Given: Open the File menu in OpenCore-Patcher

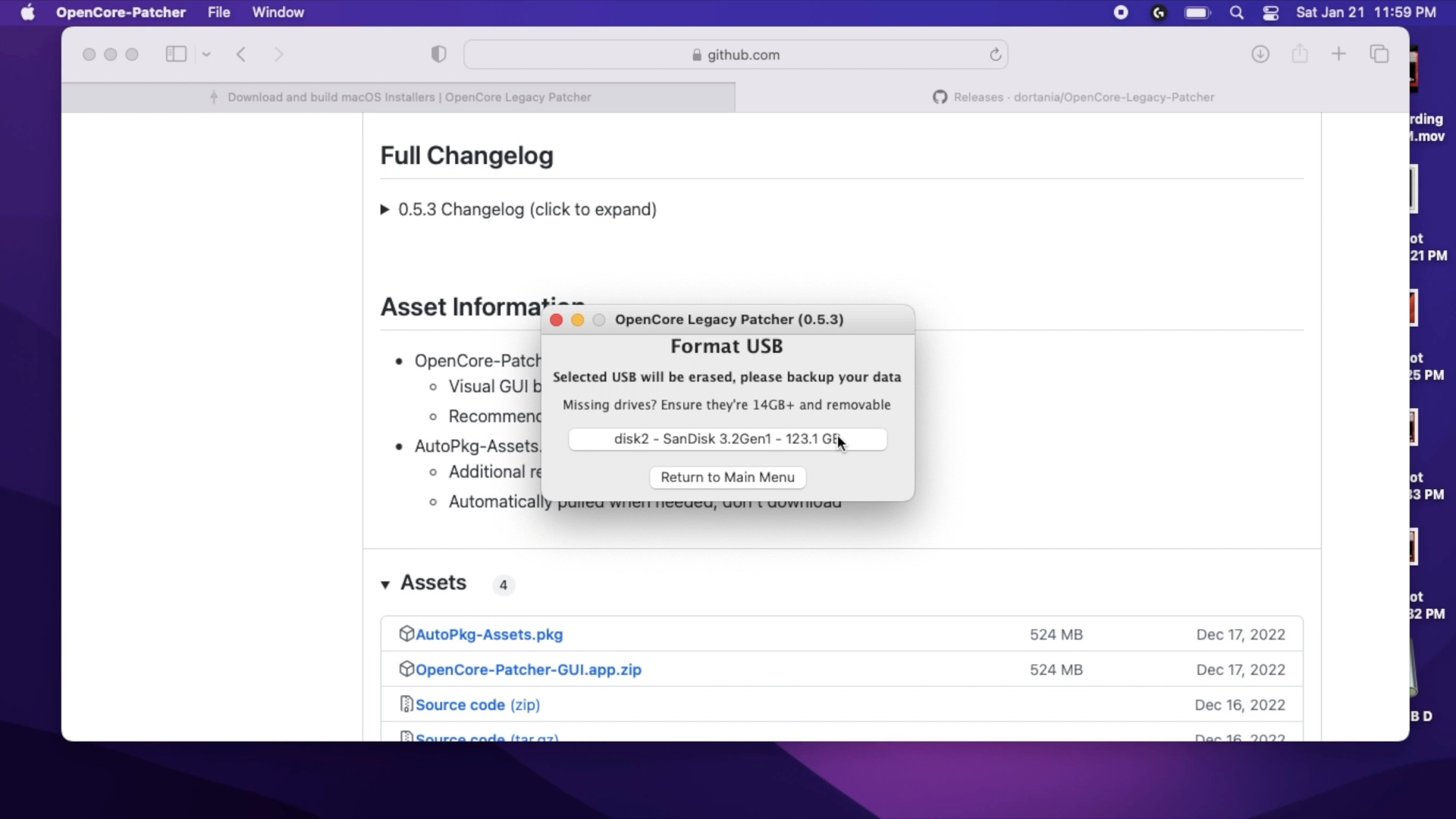Looking at the screenshot, I should point(218,12).
